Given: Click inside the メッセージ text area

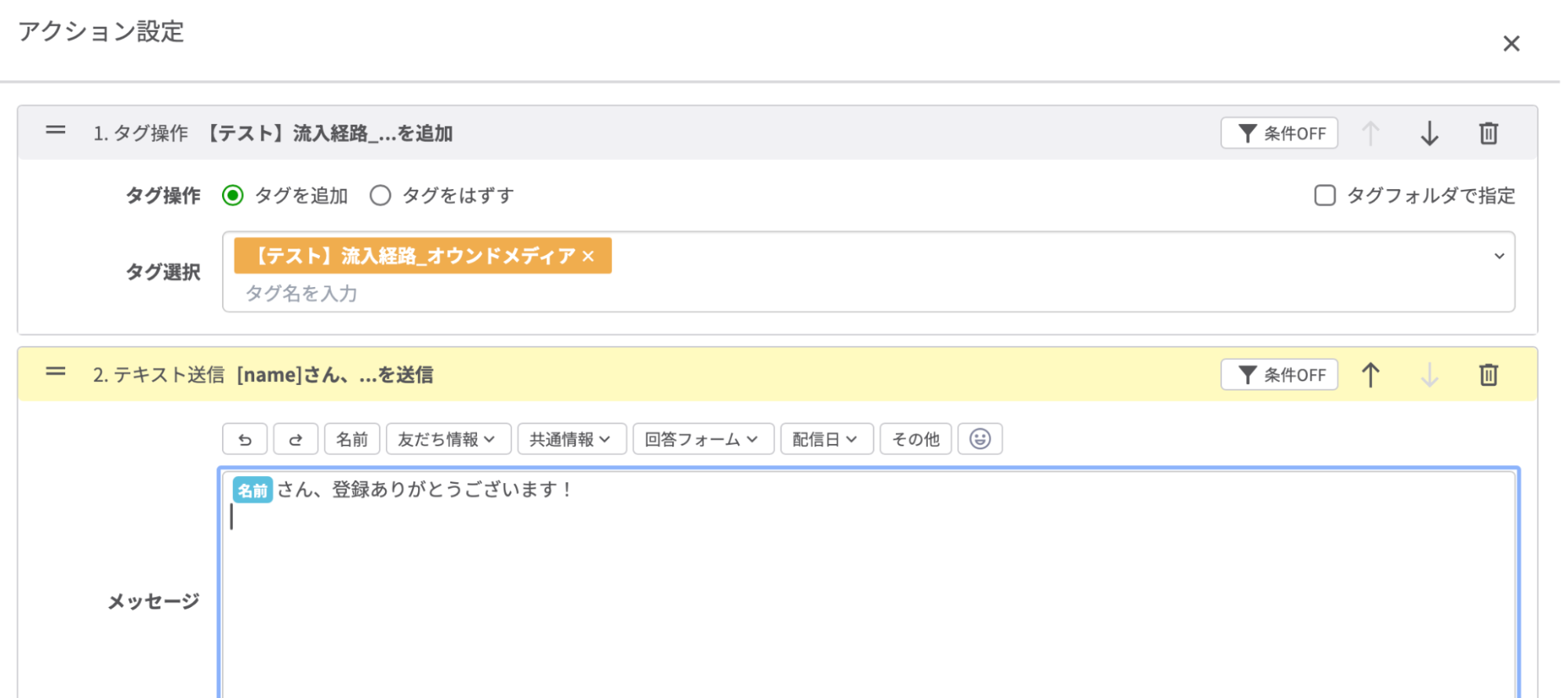Looking at the screenshot, I should click(868, 584).
